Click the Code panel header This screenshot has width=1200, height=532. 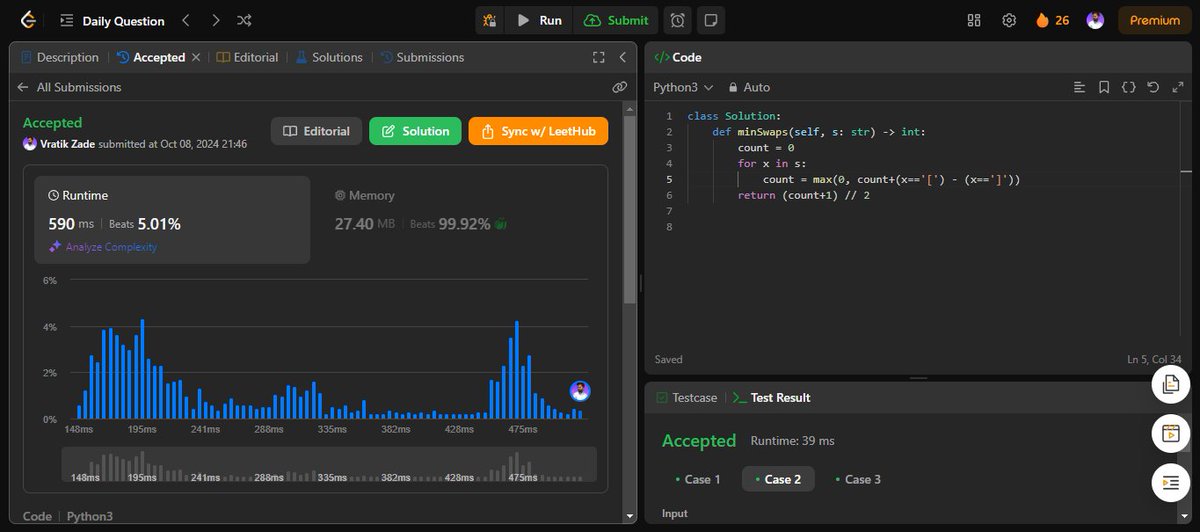(x=678, y=57)
